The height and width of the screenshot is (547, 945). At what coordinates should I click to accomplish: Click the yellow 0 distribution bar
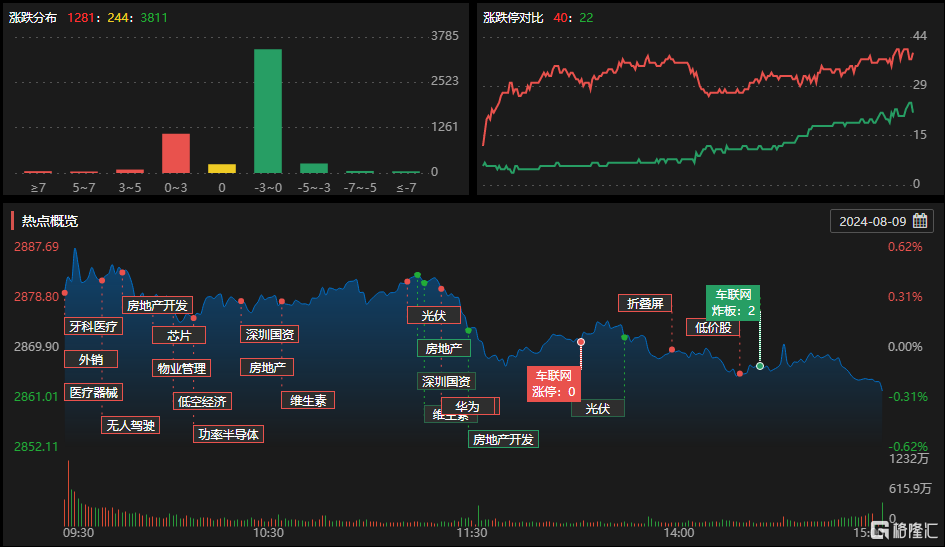point(222,169)
